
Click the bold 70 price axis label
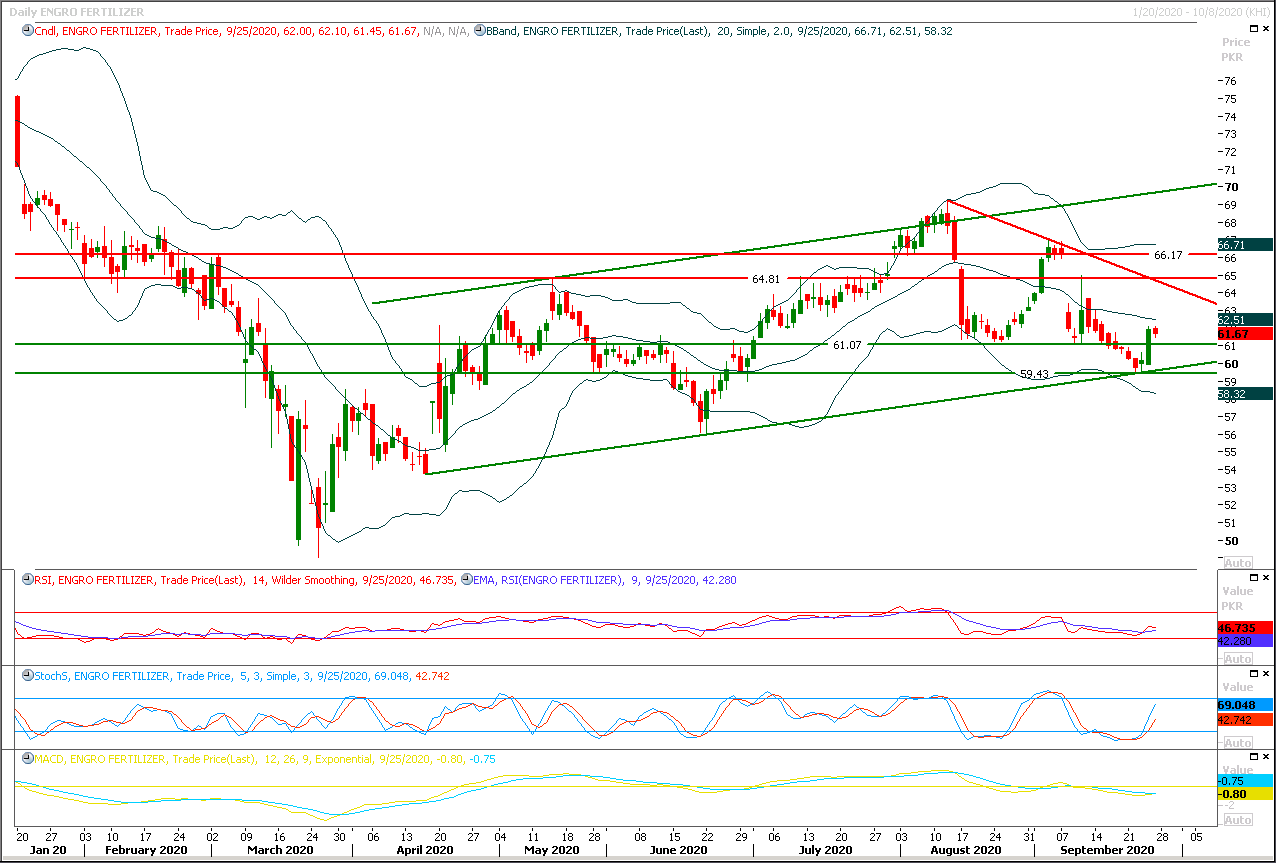[x=1231, y=187]
